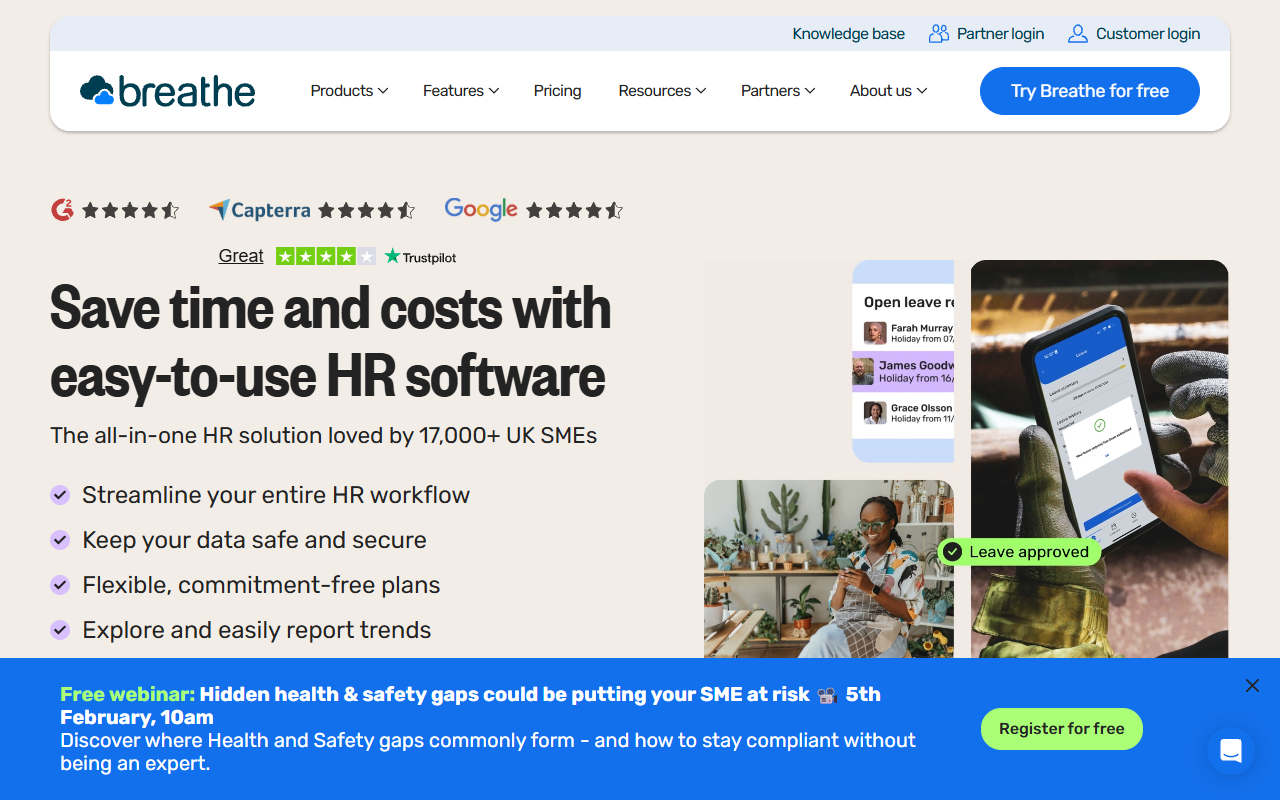Expand the Resources dropdown menu
This screenshot has height=800, width=1280.
[662, 91]
